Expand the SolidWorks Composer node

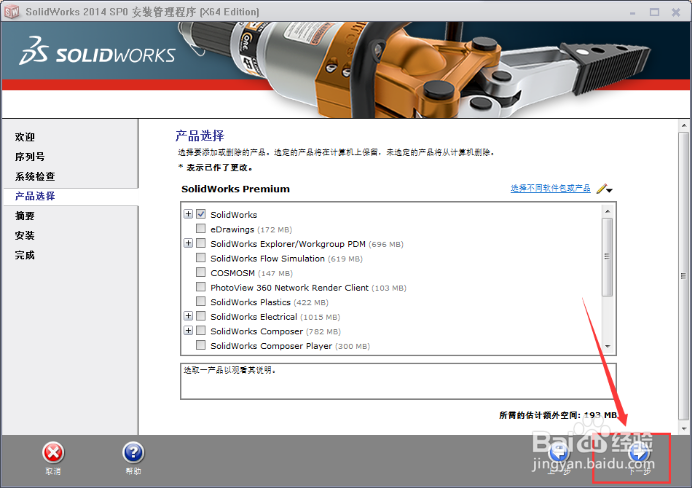click(188, 331)
